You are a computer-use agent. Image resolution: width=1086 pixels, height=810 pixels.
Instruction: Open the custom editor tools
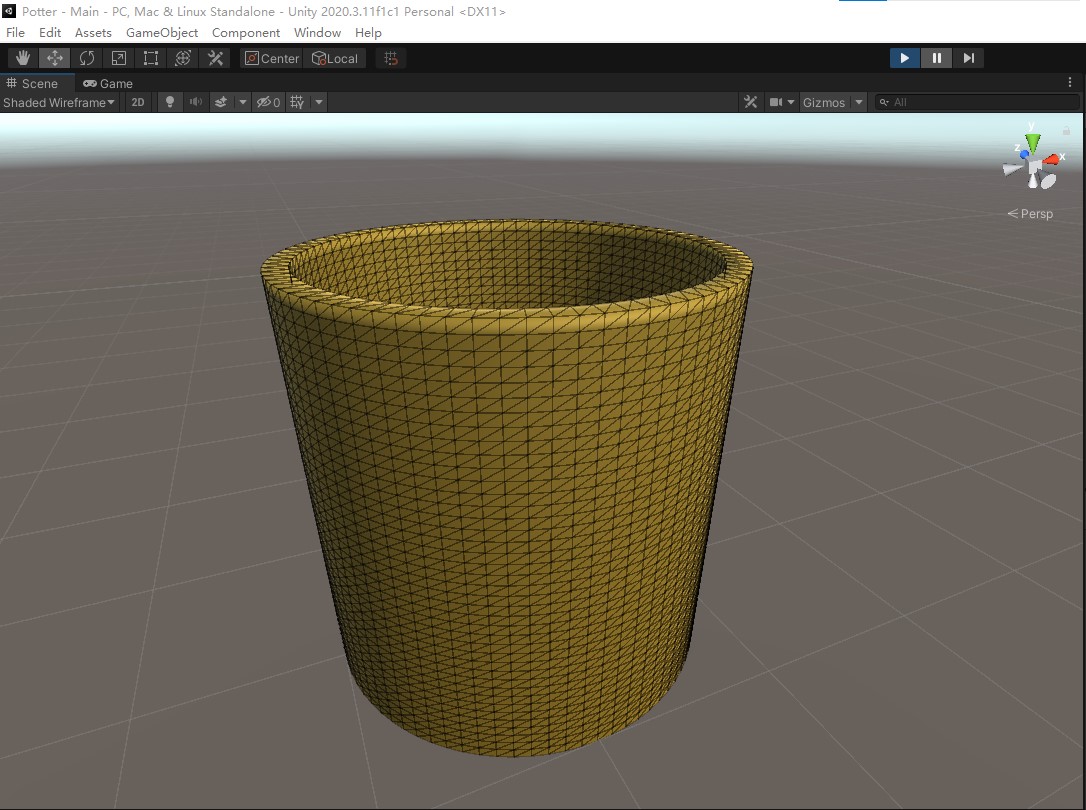215,58
